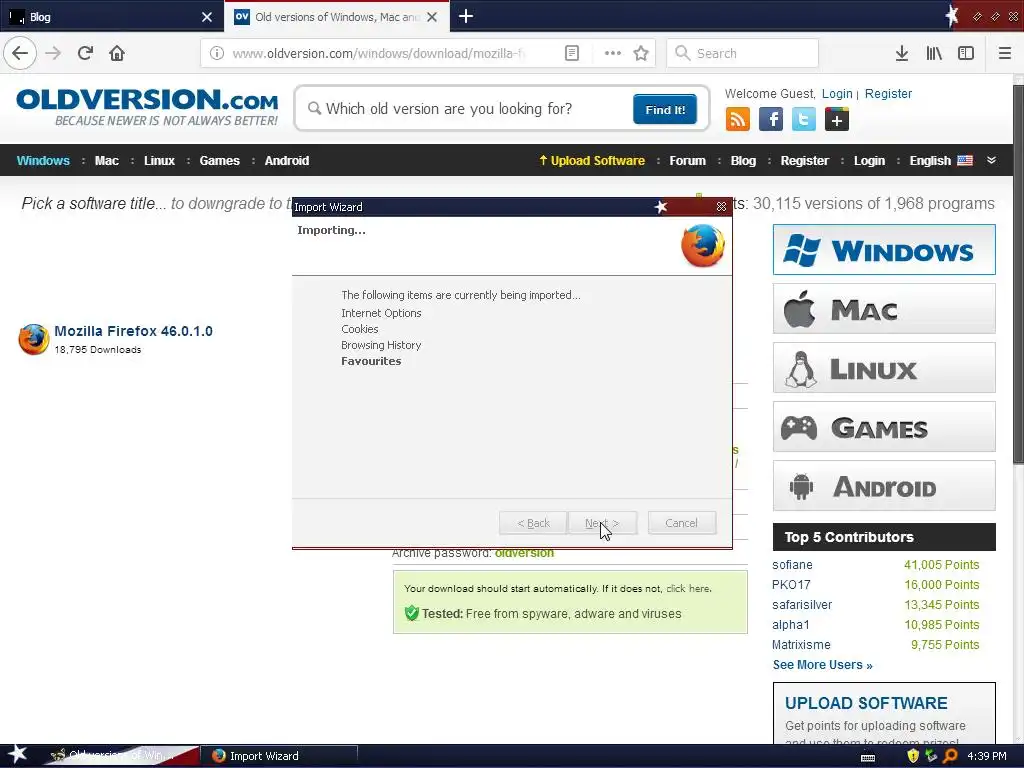Open the Firefox hamburger menu
Viewport: 1024px width, 768px height.
[1004, 53]
